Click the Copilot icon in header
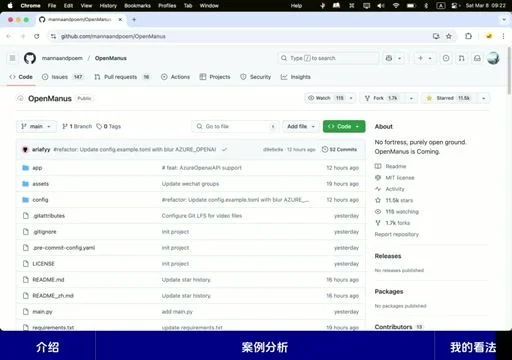512x360 pixels. pyautogui.click(x=389, y=58)
